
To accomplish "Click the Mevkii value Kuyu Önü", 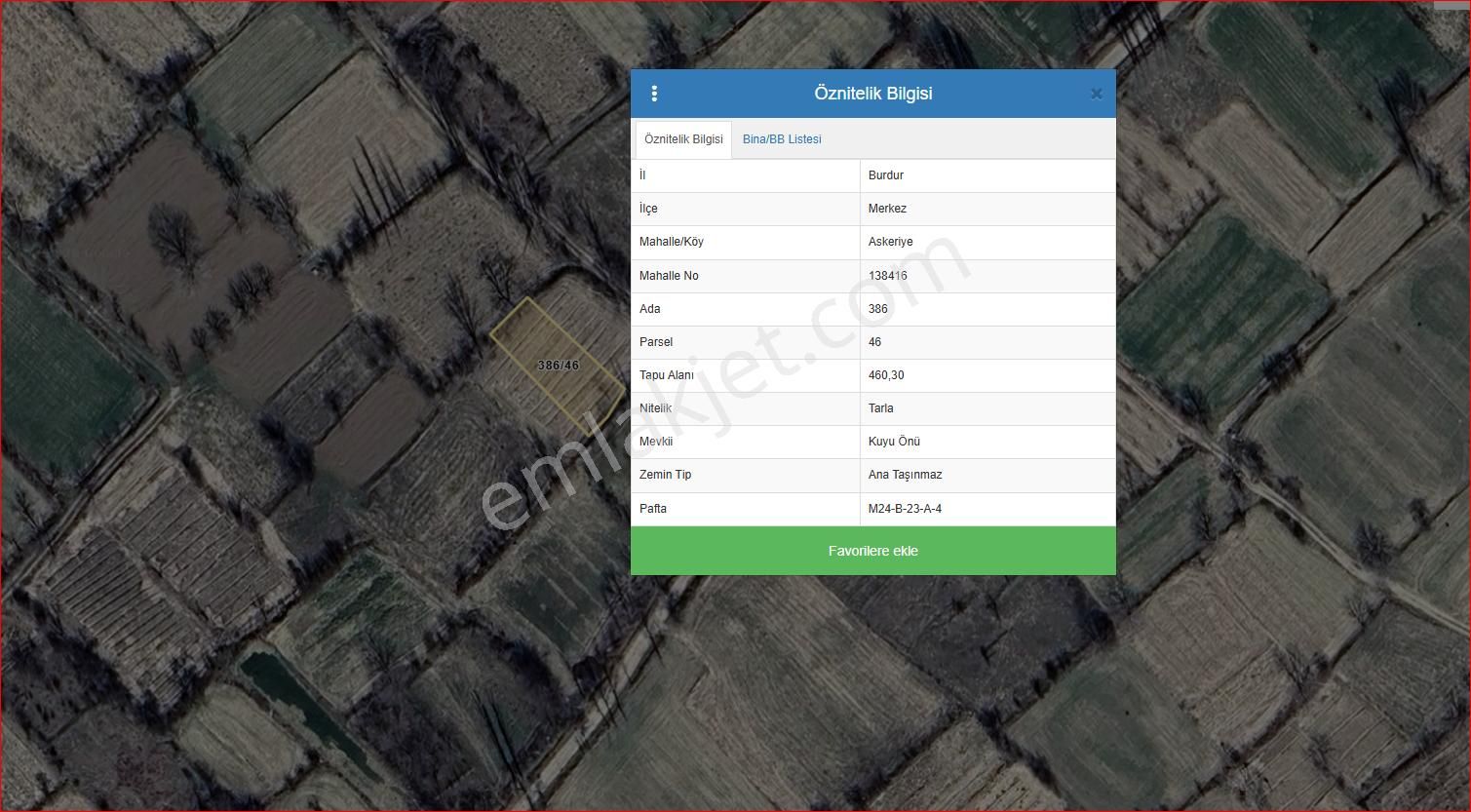I will (894, 442).
